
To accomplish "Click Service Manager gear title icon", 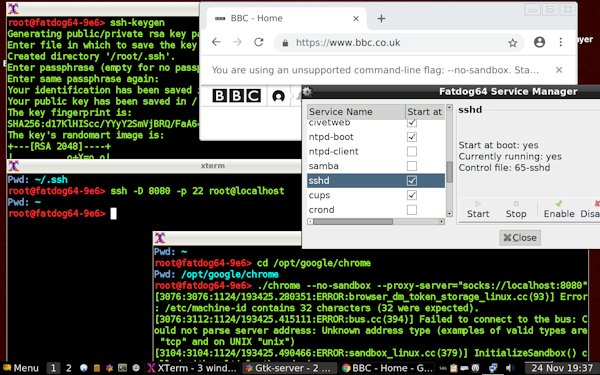I will [x=307, y=91].
